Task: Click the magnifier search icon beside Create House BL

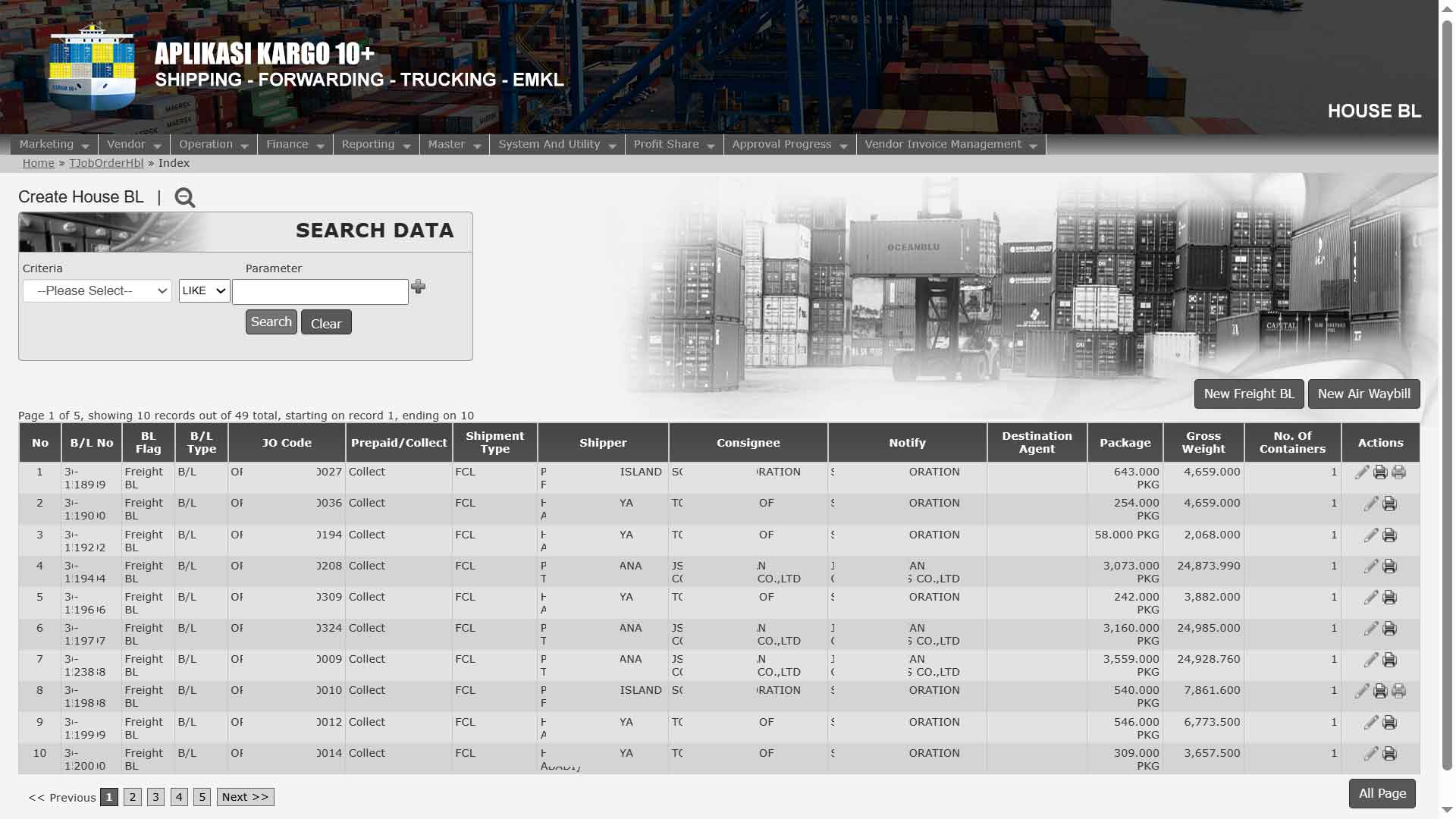Action: (184, 198)
